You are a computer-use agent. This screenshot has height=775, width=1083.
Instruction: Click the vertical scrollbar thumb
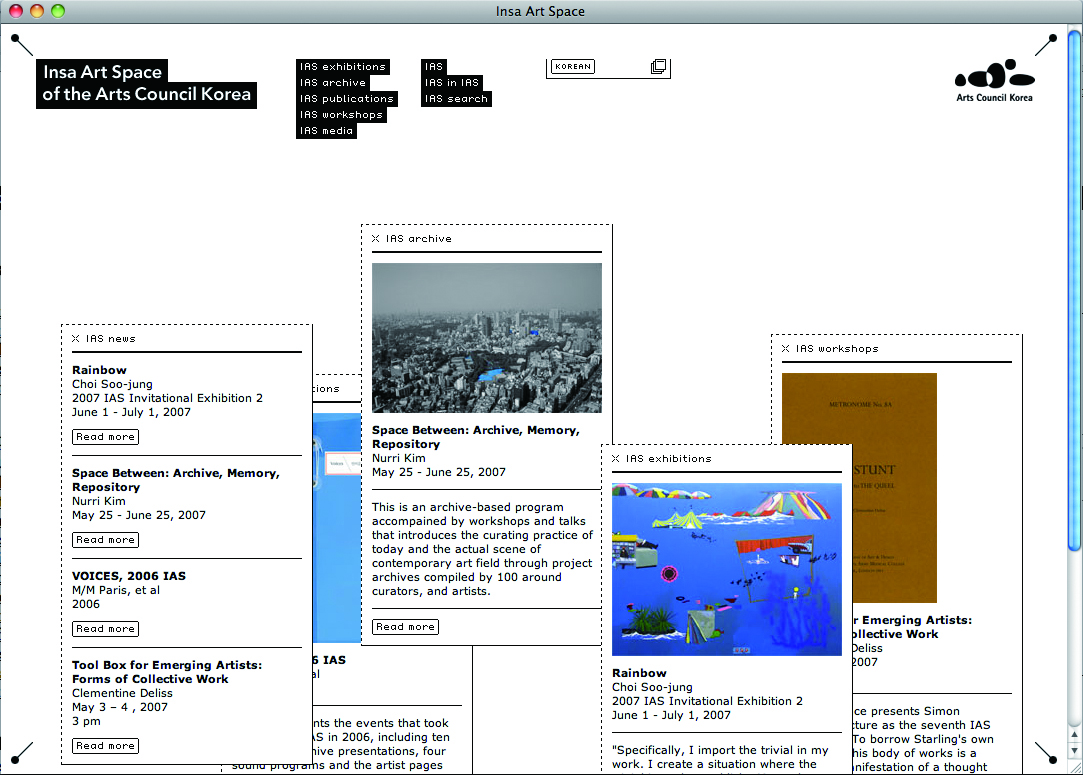(1074, 290)
